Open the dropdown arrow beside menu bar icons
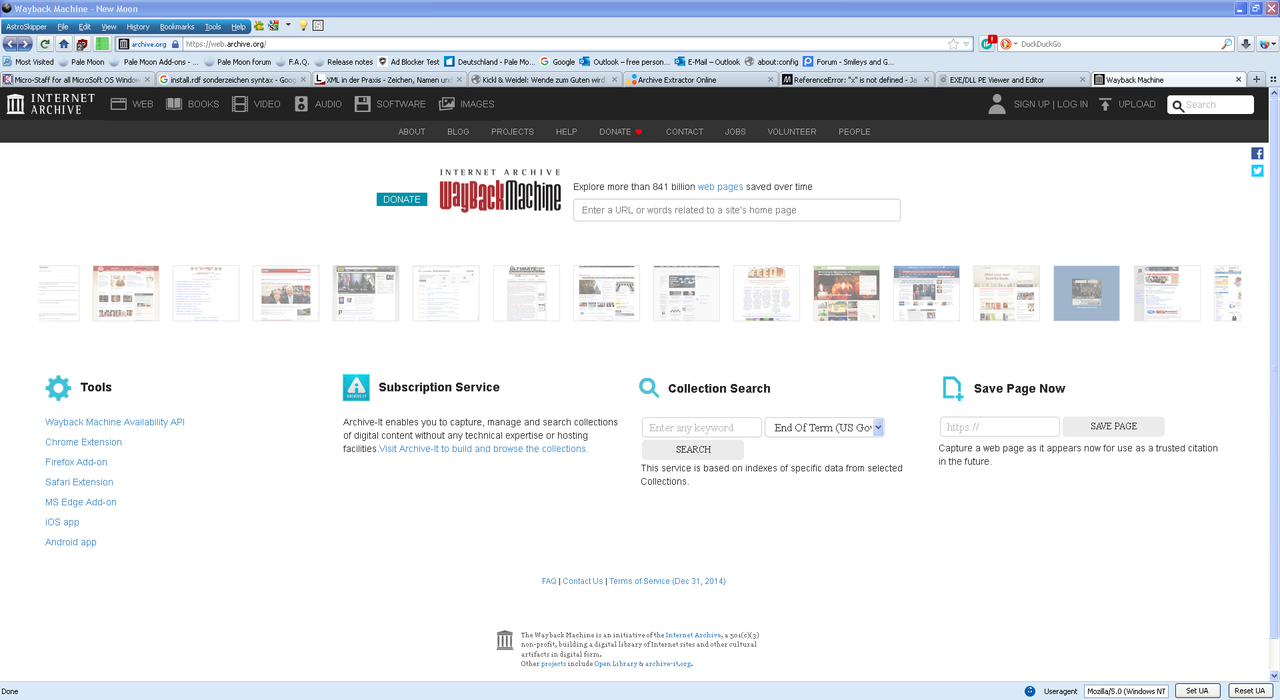The height and width of the screenshot is (700, 1280). [289, 26]
